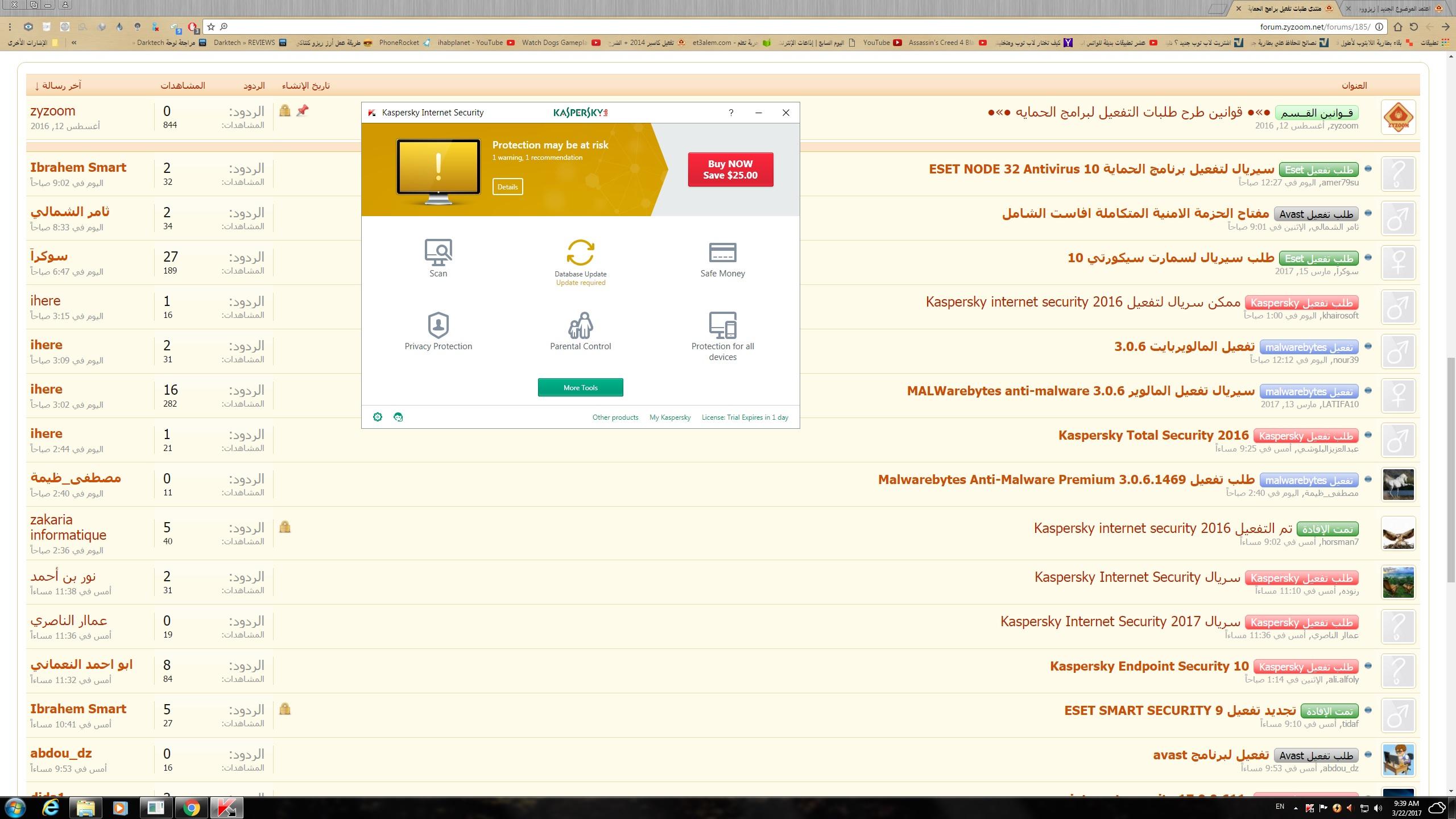Viewport: 1456px width, 819px height.
Task: Click Kaspersky tray icon in system tray
Action: click(x=1310, y=808)
